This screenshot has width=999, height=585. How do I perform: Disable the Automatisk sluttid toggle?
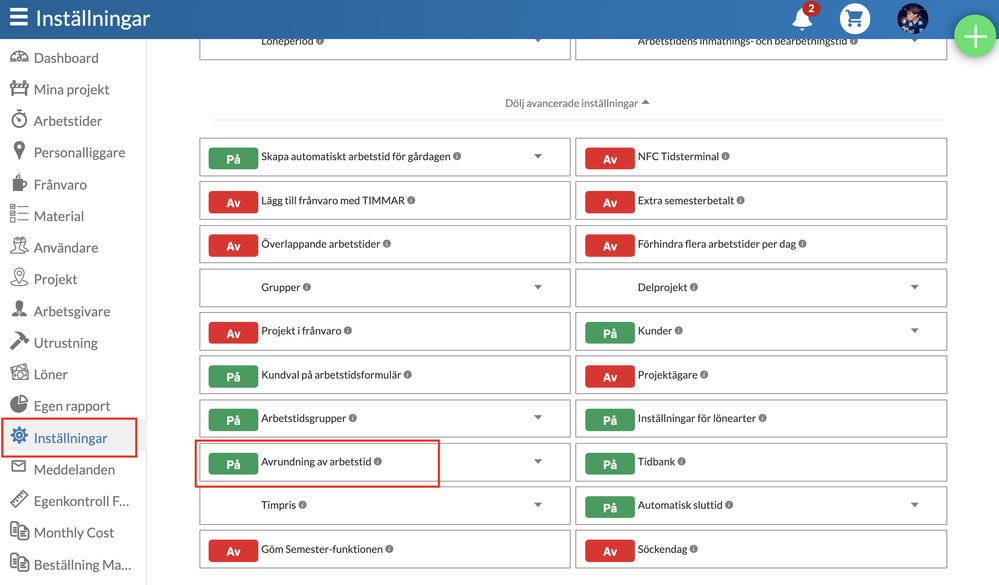click(x=610, y=508)
